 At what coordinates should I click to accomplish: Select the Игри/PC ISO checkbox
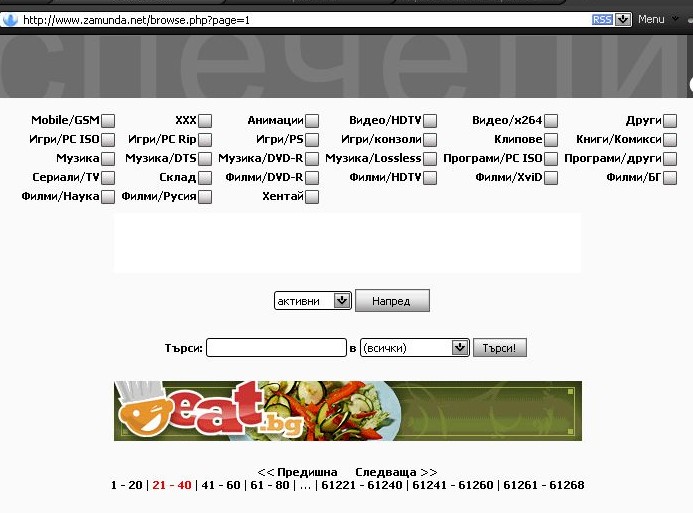(108, 140)
